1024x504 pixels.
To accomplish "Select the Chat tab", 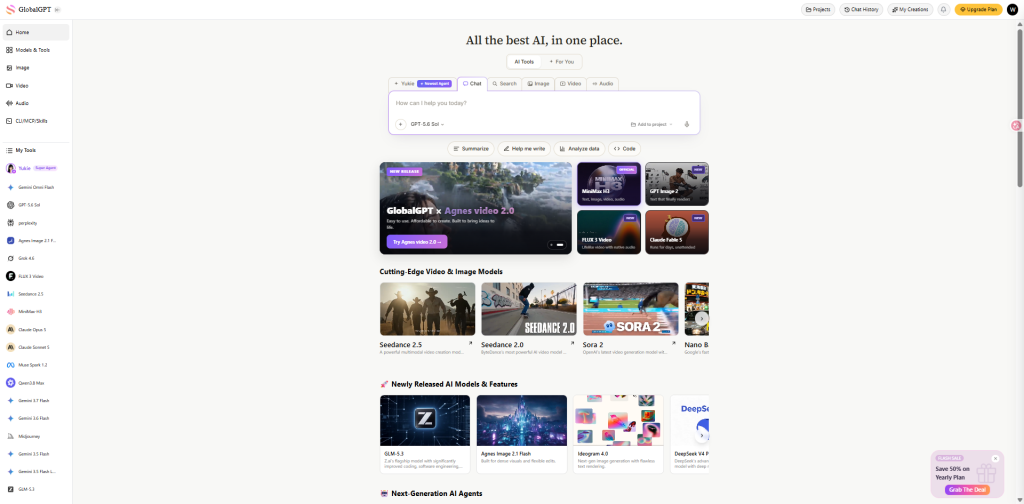I will tap(472, 84).
